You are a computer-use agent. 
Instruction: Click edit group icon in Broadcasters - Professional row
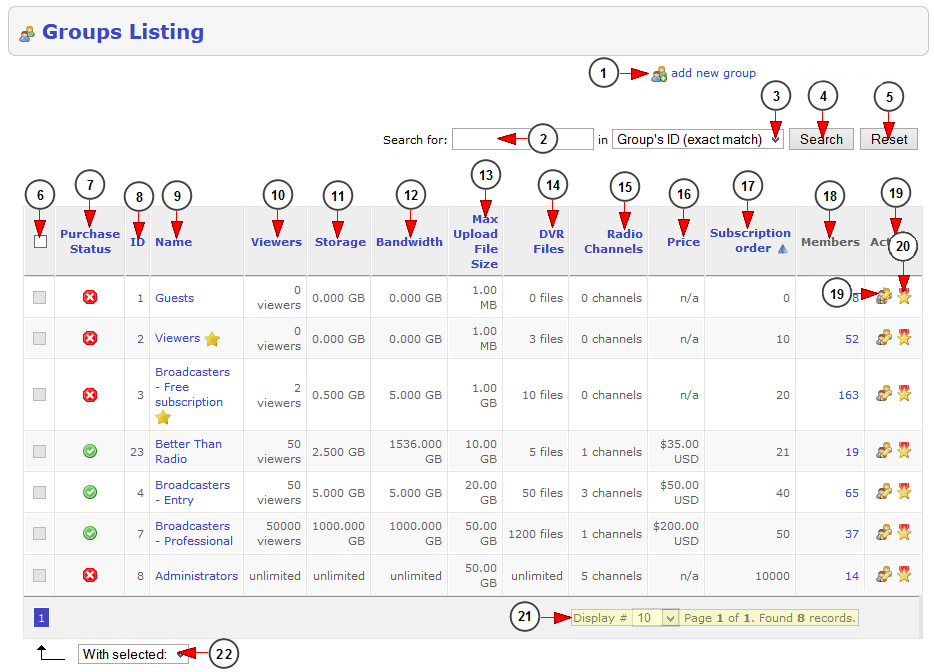point(883,533)
